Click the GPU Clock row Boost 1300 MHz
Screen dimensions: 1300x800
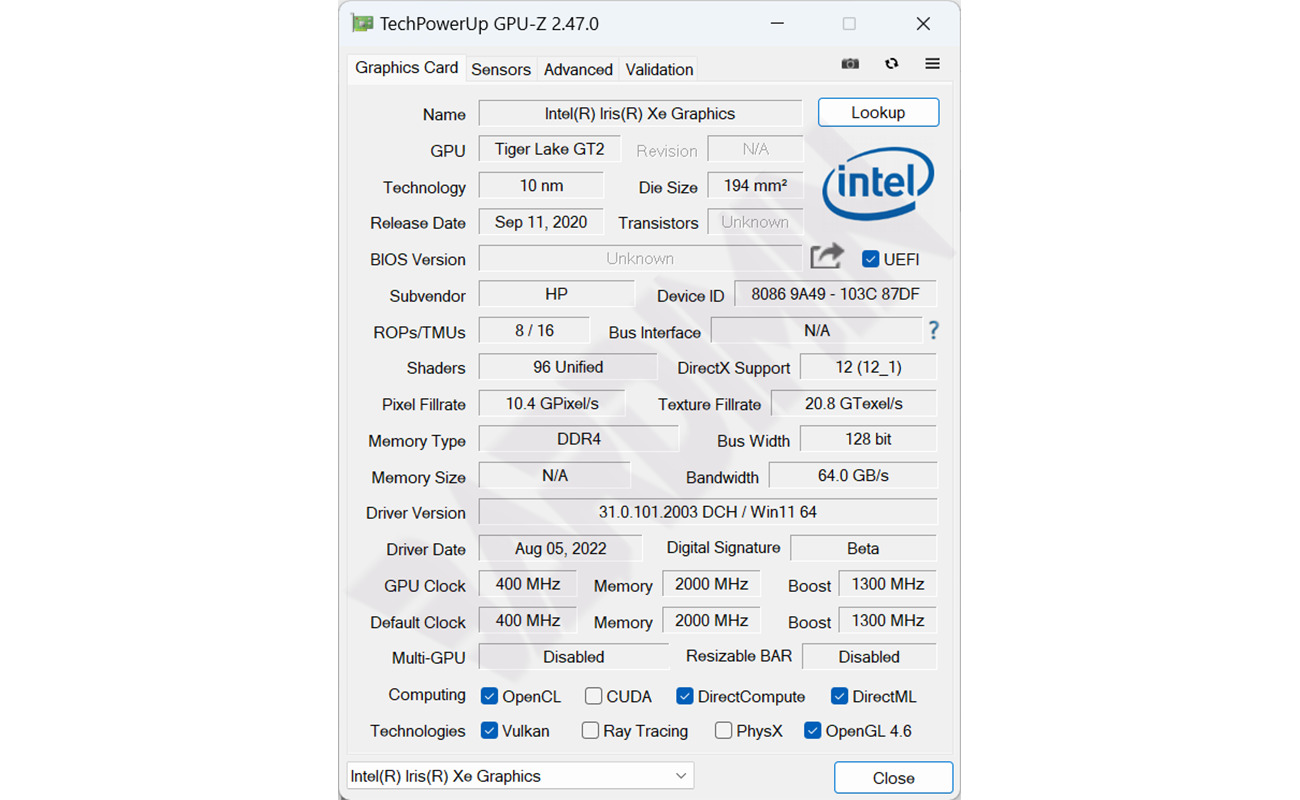(887, 584)
